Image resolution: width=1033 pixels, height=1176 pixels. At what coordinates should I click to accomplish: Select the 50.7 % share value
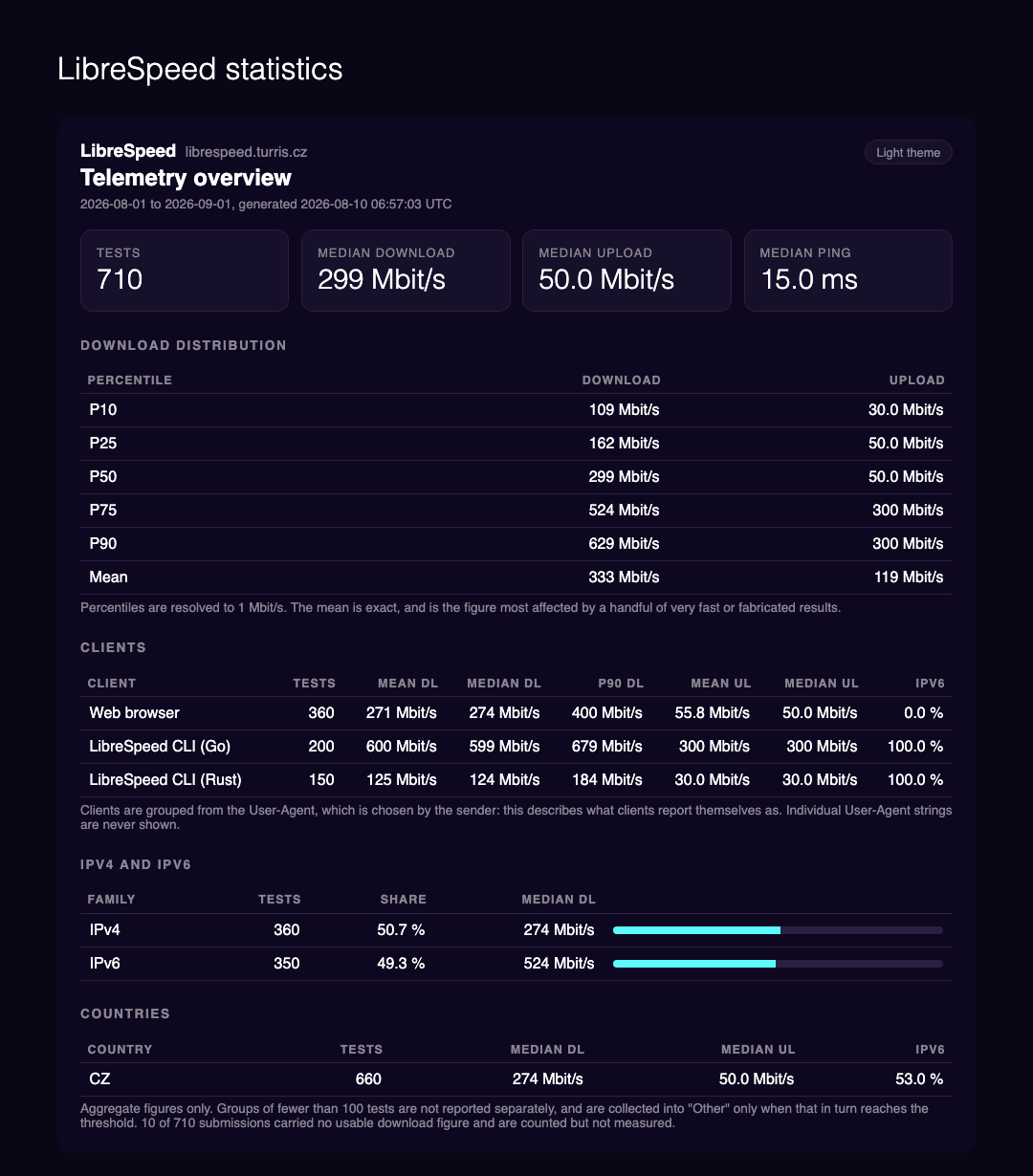pos(401,930)
